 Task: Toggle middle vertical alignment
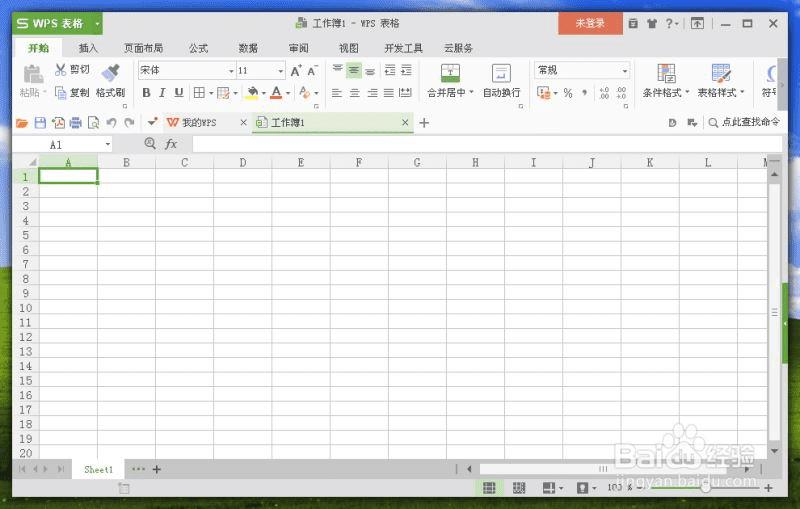pos(354,70)
